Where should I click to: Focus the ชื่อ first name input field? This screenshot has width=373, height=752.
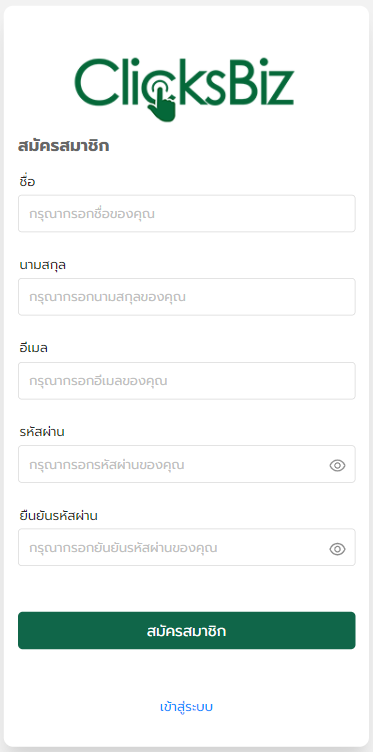(186, 213)
